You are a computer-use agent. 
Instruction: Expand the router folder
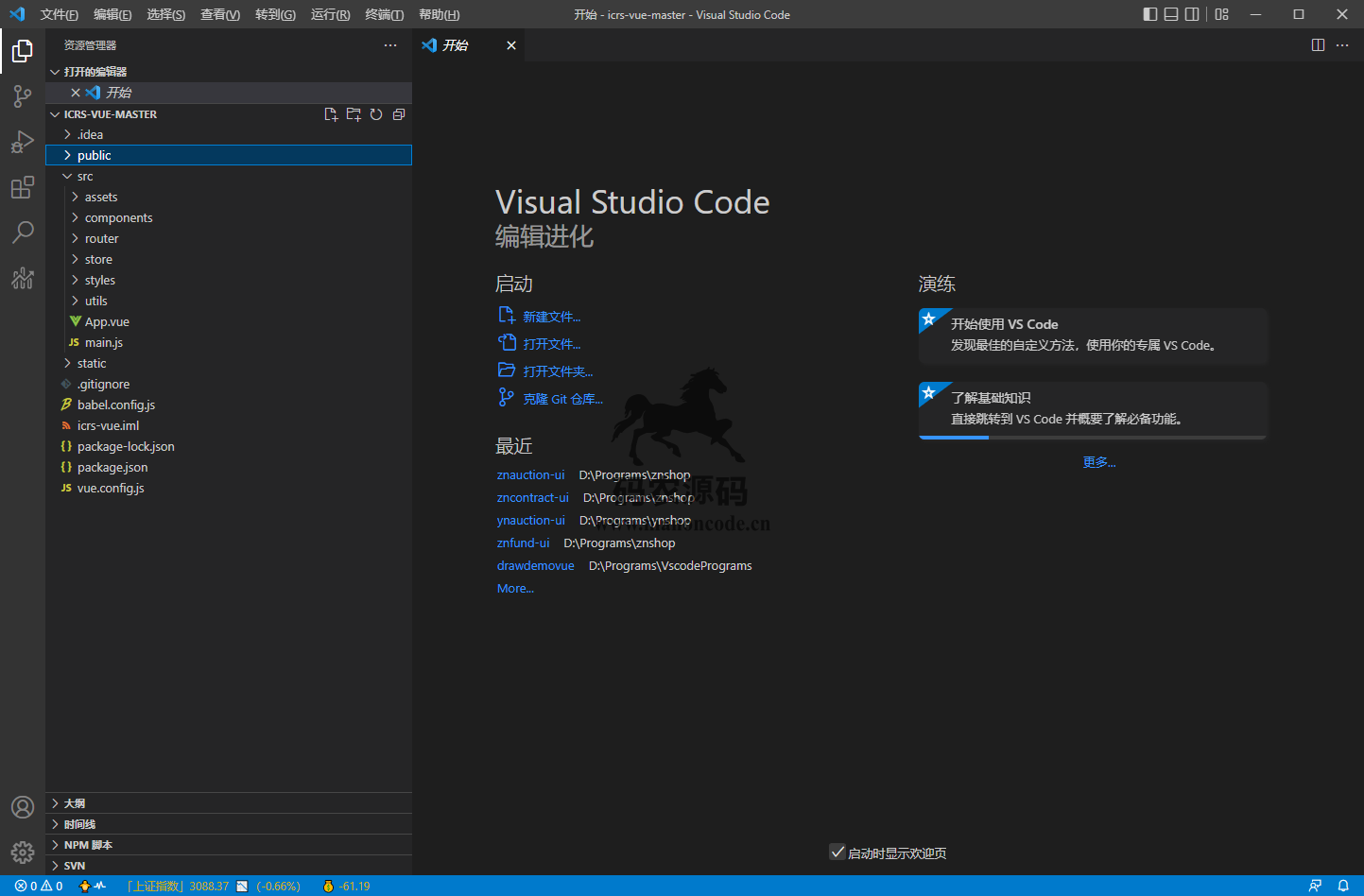[229, 239]
